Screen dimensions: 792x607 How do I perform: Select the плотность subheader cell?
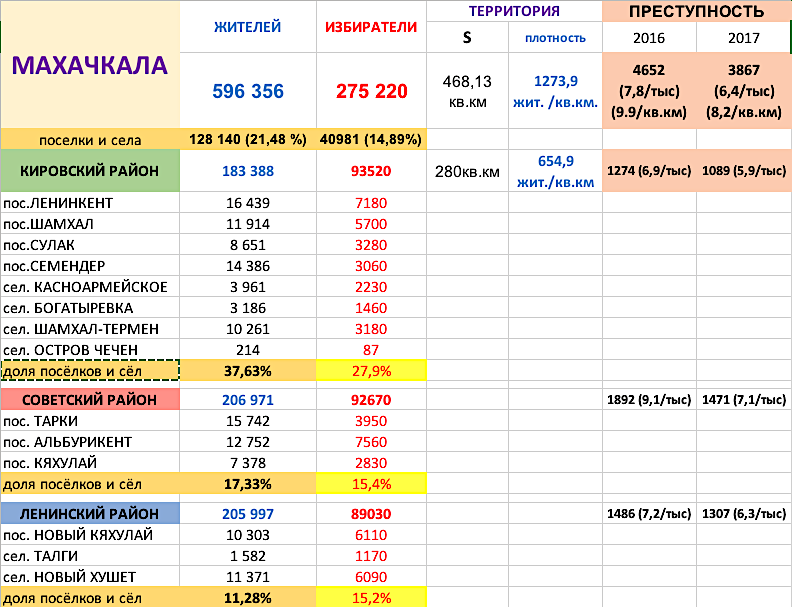[x=555, y=37]
